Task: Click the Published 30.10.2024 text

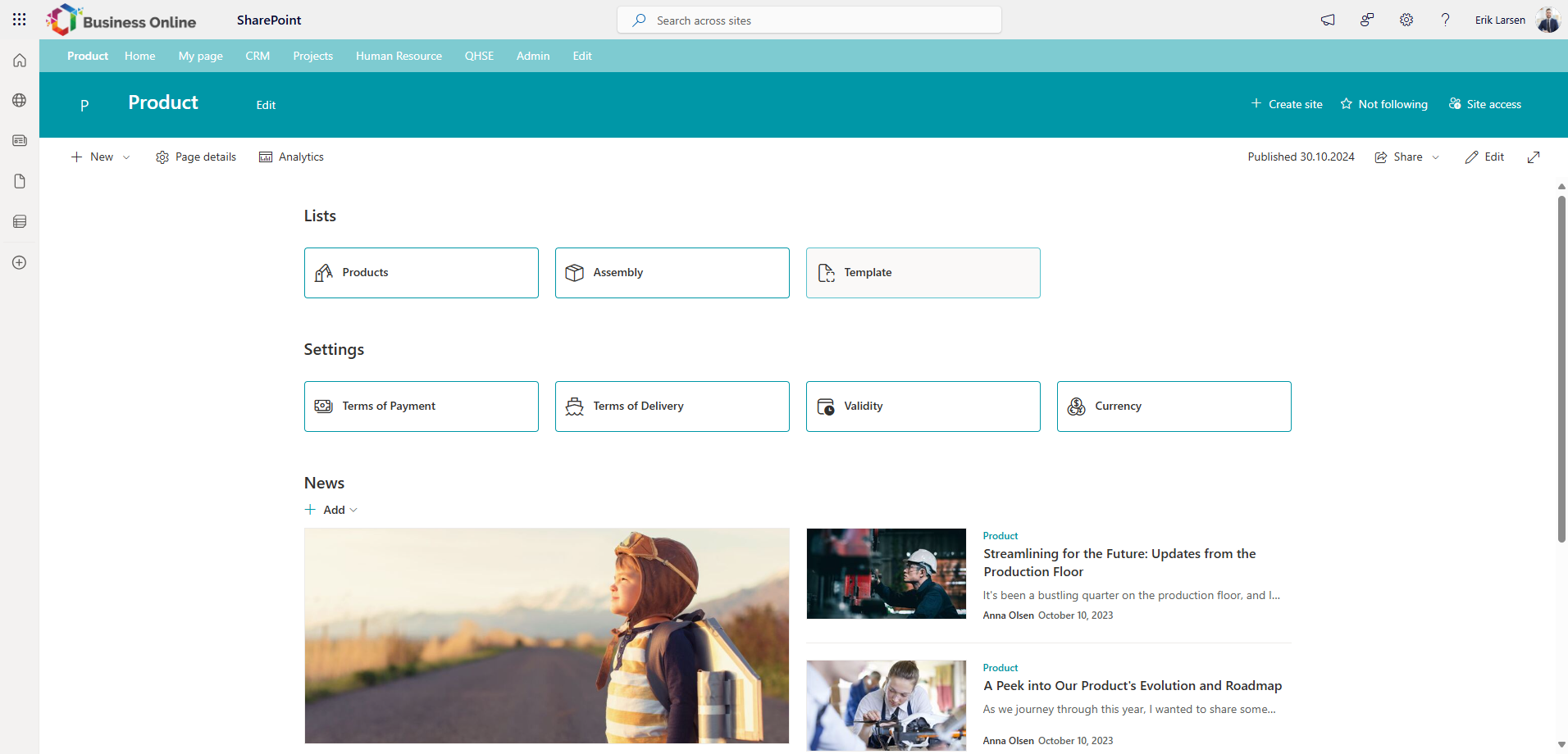Action: point(1301,157)
